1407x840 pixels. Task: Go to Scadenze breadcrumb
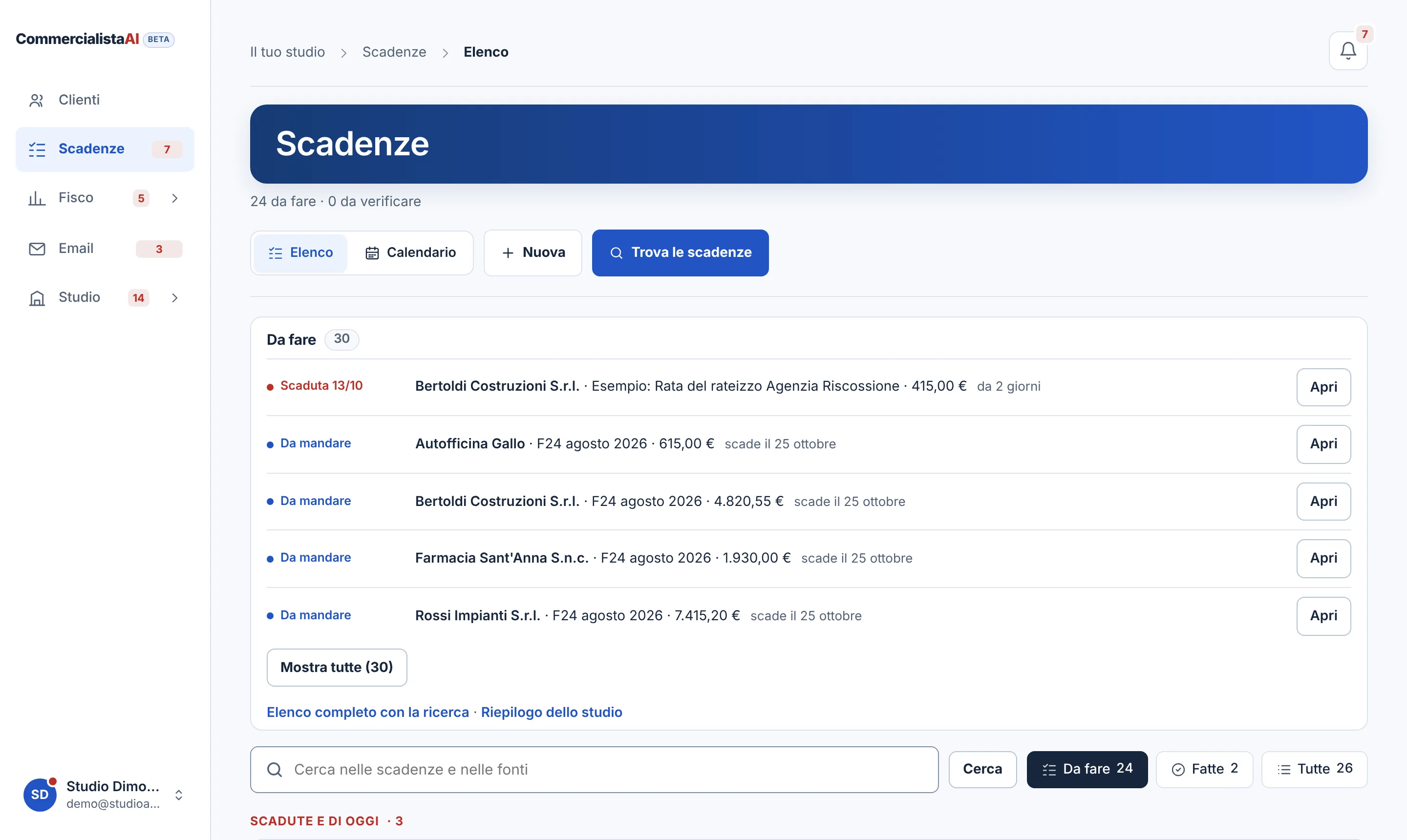pyautogui.click(x=394, y=52)
